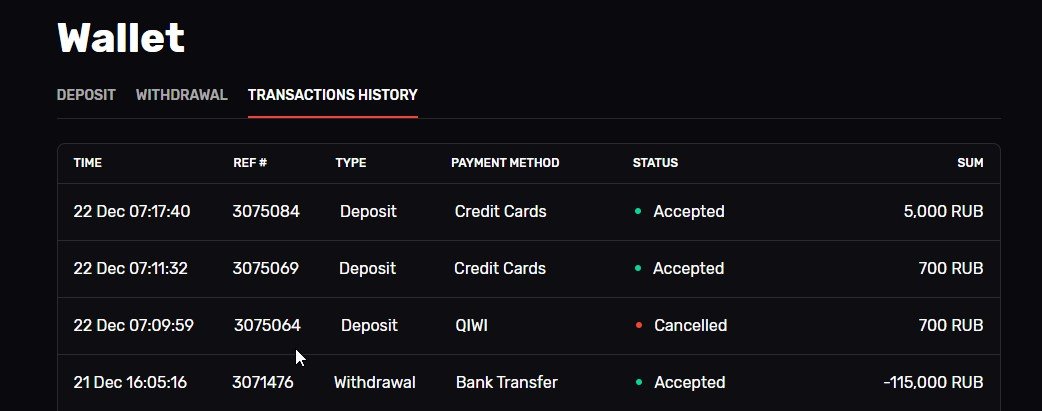Open the Deposit tab
The height and width of the screenshot is (411, 1042).
(86, 95)
